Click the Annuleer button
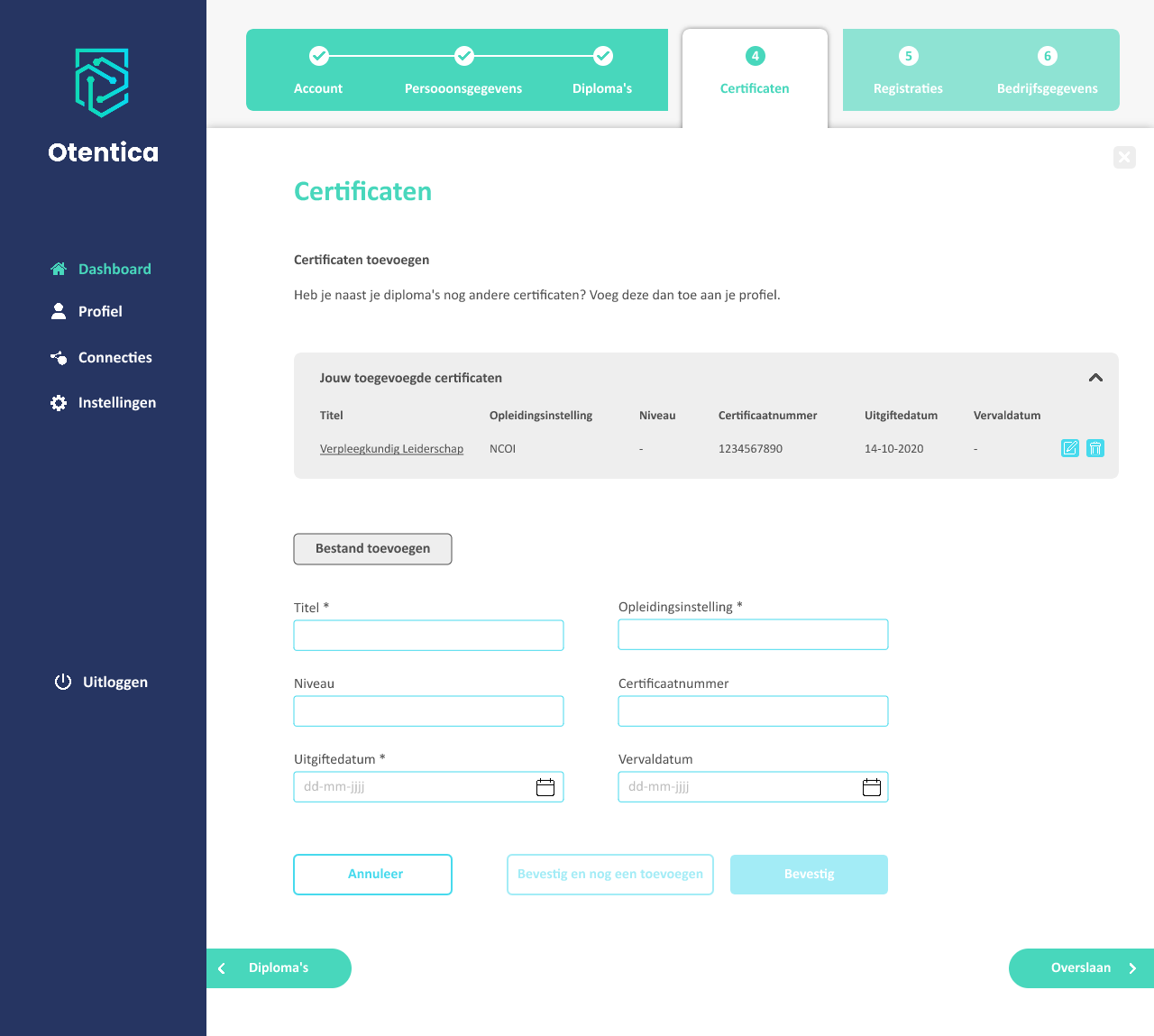This screenshot has height=1036, width=1154. (372, 875)
